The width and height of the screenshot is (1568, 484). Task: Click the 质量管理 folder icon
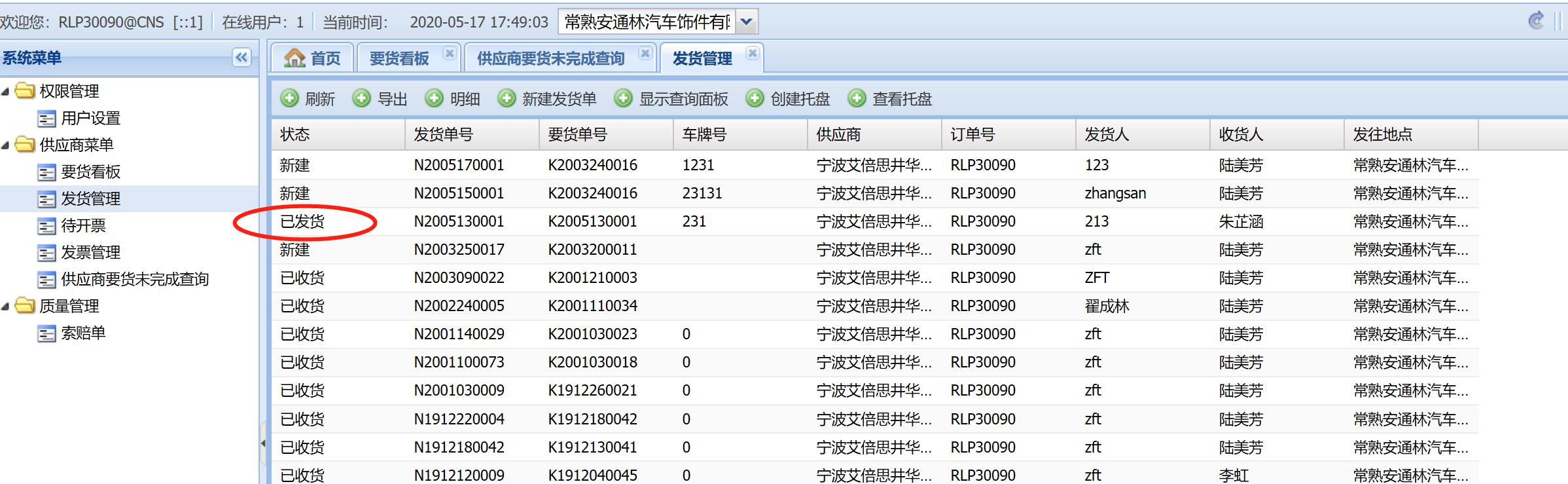(x=25, y=305)
